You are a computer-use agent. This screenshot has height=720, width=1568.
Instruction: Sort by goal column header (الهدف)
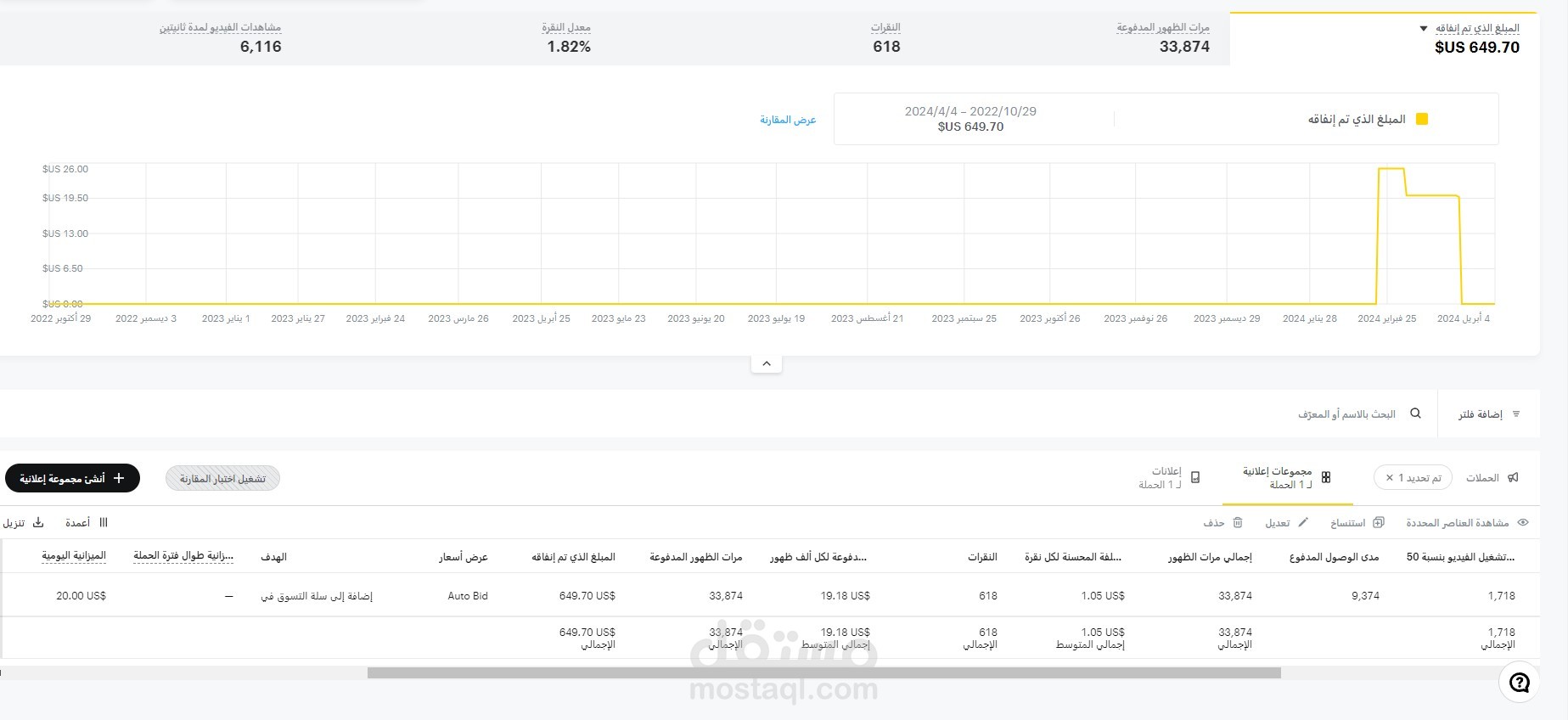point(274,557)
